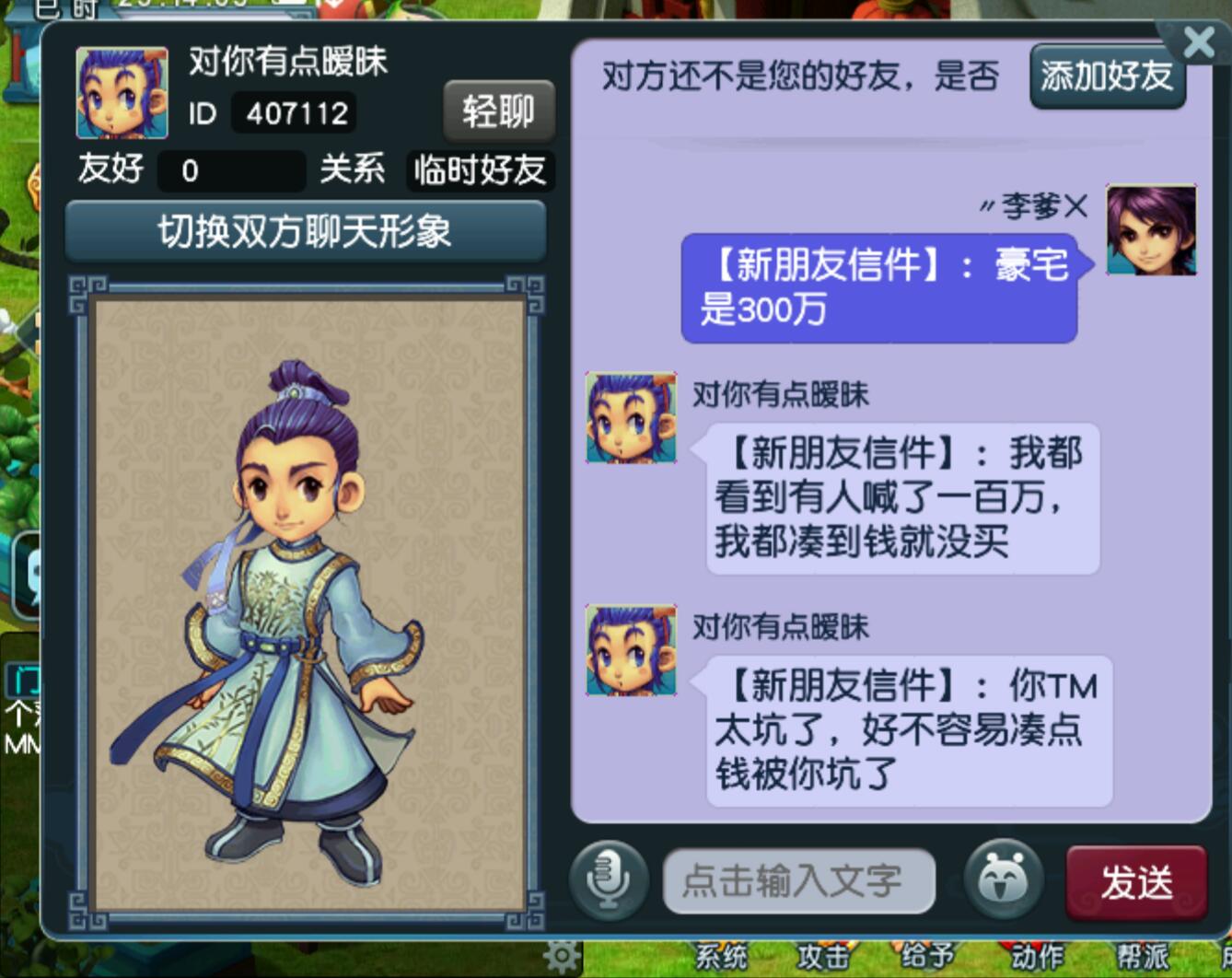Click the 轻聊 light chat button

click(x=498, y=111)
